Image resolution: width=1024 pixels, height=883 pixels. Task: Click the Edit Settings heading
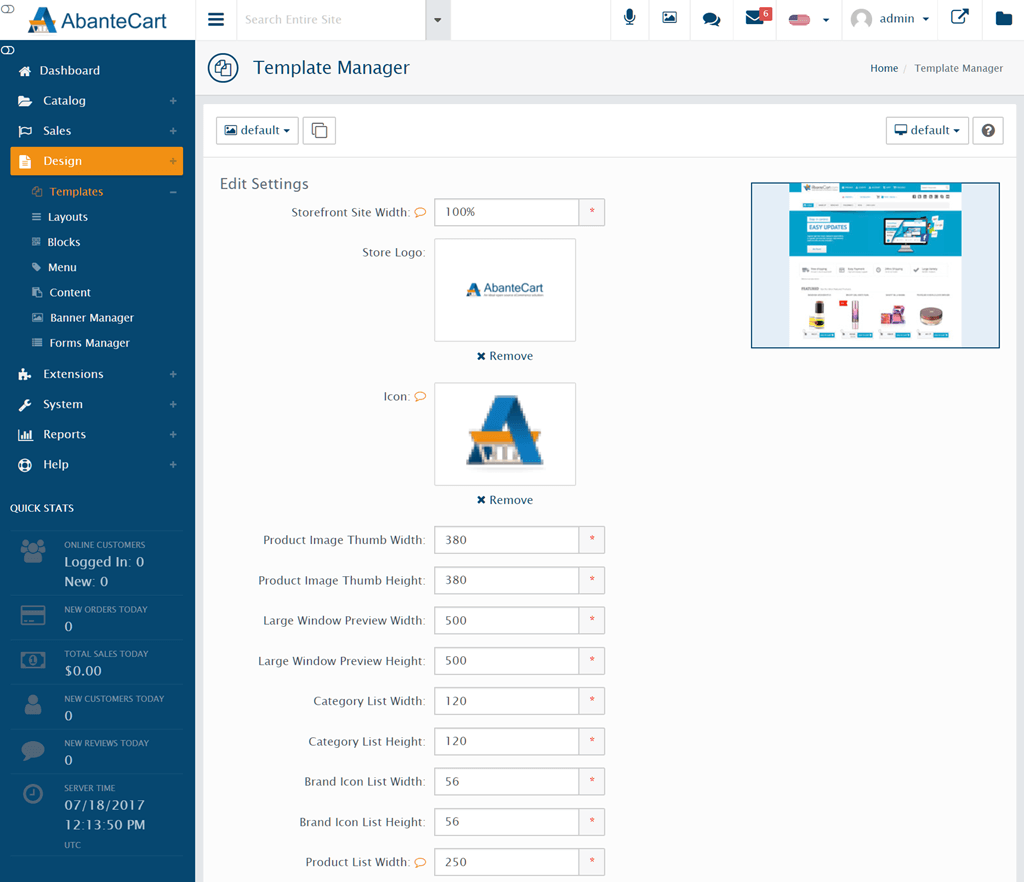coord(264,184)
